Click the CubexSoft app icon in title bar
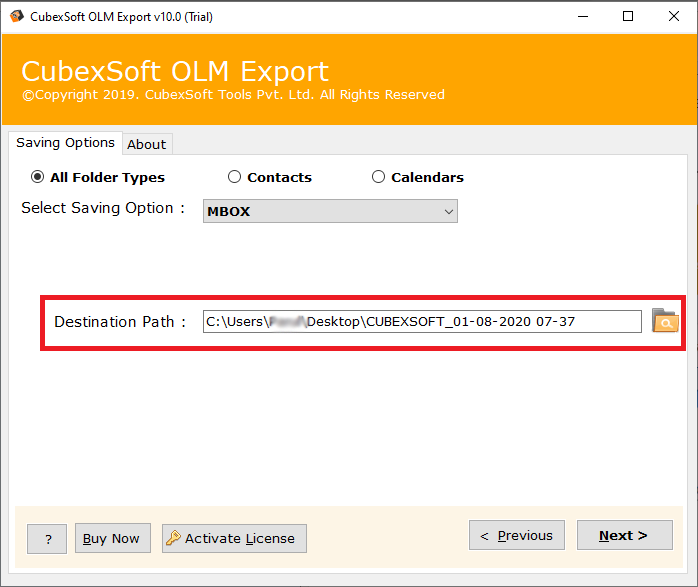The width and height of the screenshot is (698, 587). click(17, 16)
